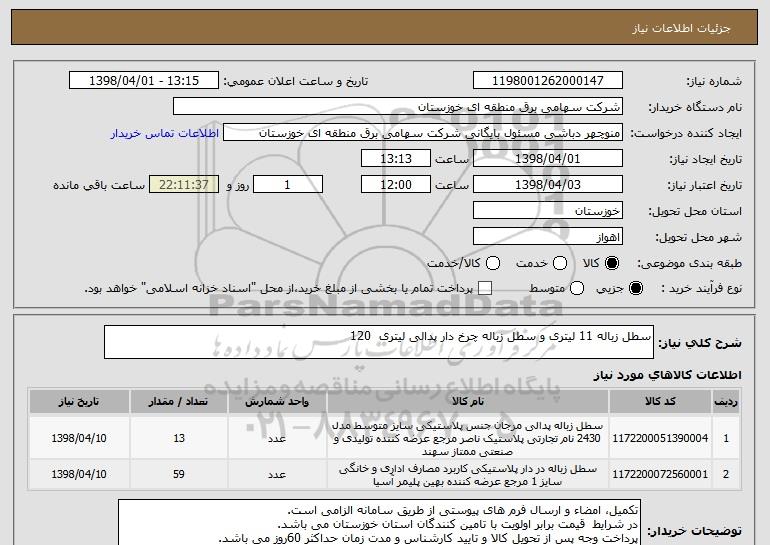Click the need creation date 1398/04/01 field
Screen dimensions: 770x545
(x=548, y=159)
